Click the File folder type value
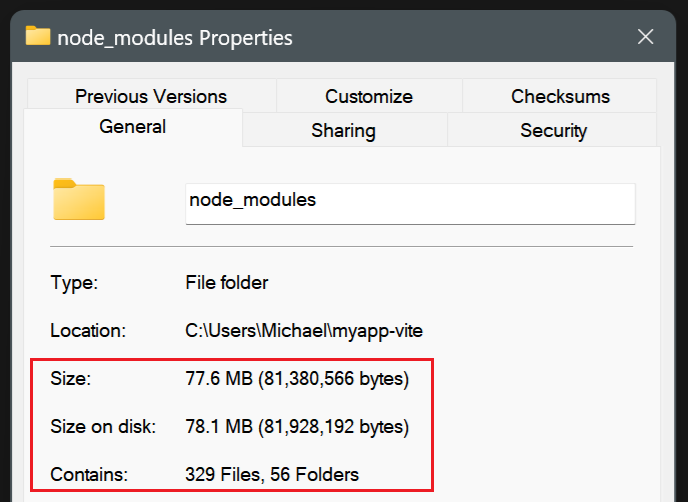 coord(226,283)
